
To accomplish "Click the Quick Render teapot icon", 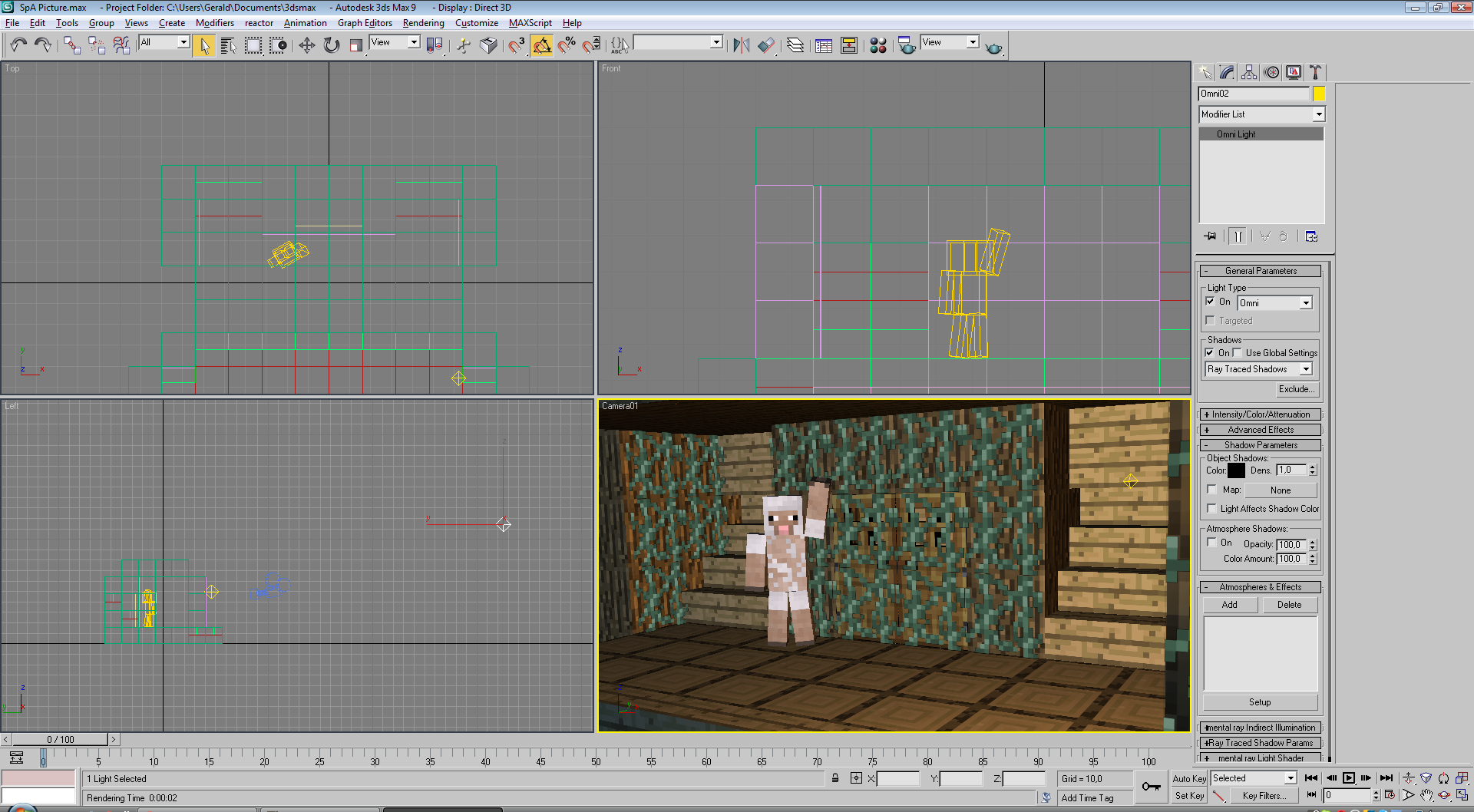I will coord(994,47).
